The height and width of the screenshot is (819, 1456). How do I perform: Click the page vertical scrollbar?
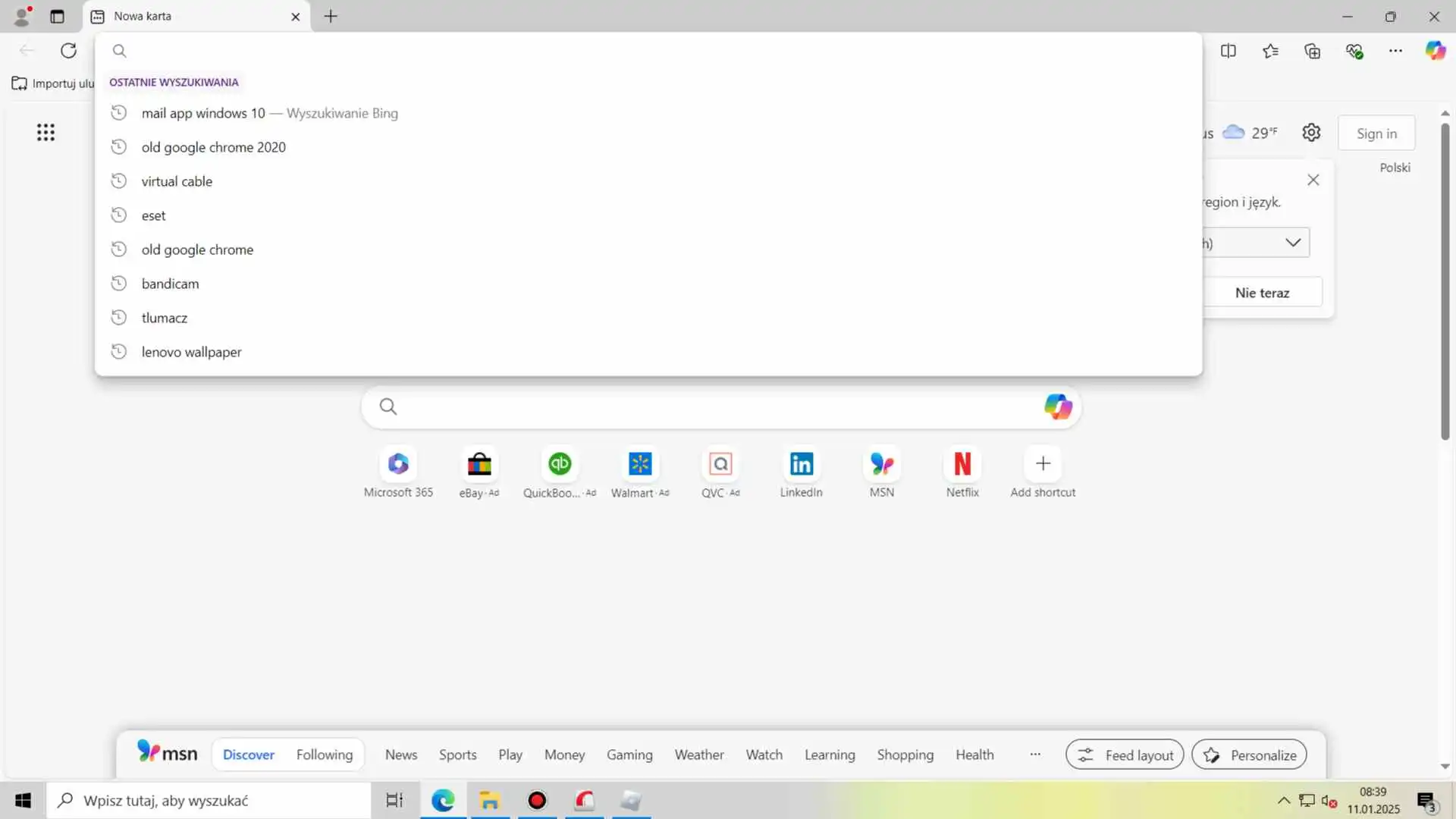point(1445,281)
